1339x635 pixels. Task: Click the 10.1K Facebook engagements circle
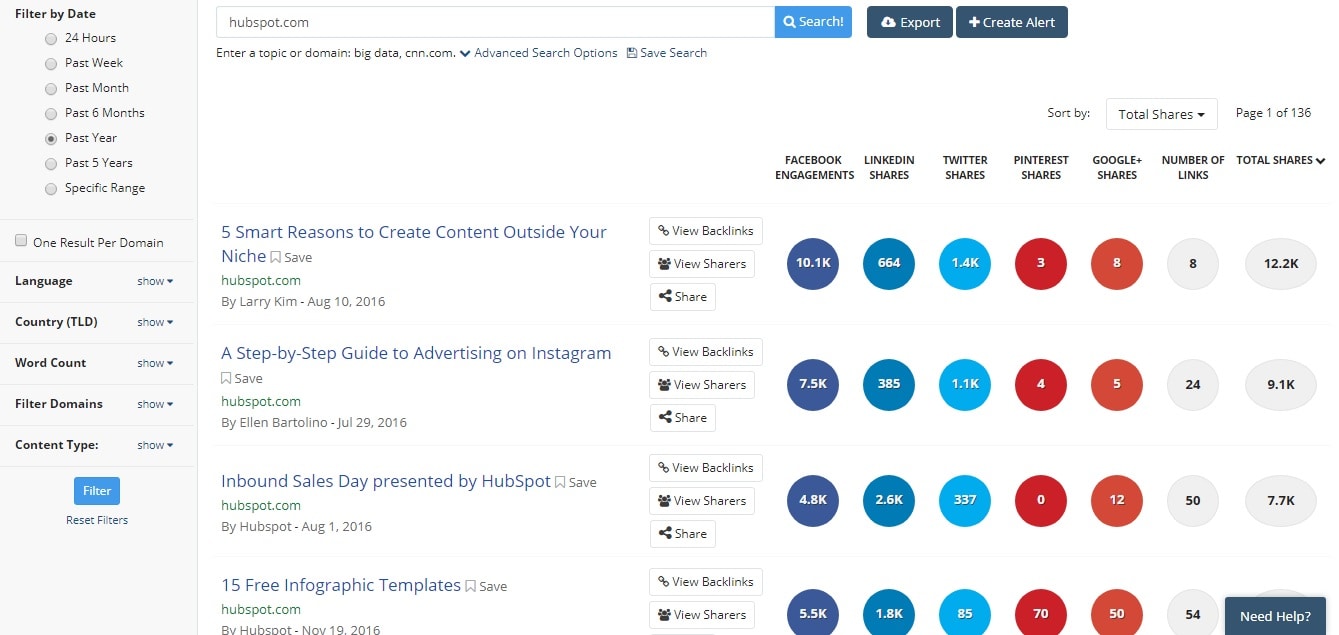click(x=813, y=264)
